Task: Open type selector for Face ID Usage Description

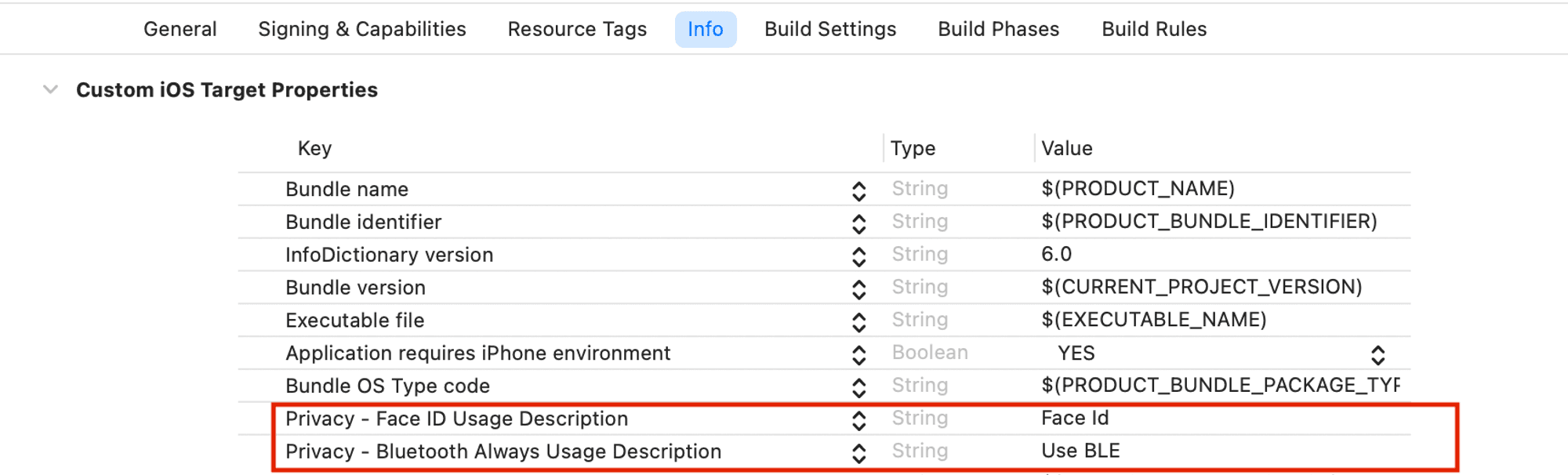Action: click(860, 419)
